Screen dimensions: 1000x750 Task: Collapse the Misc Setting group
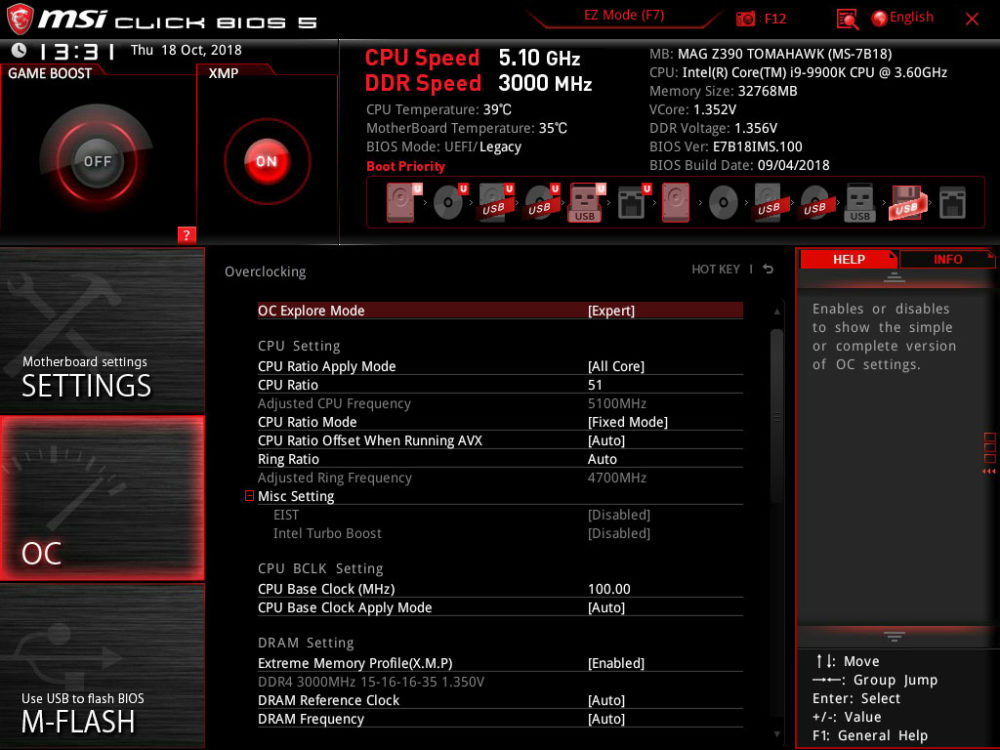click(x=249, y=496)
